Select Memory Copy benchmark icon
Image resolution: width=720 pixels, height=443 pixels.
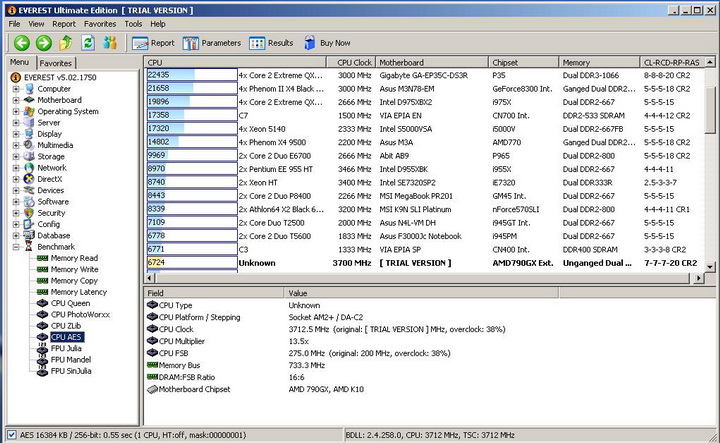pos(43,280)
